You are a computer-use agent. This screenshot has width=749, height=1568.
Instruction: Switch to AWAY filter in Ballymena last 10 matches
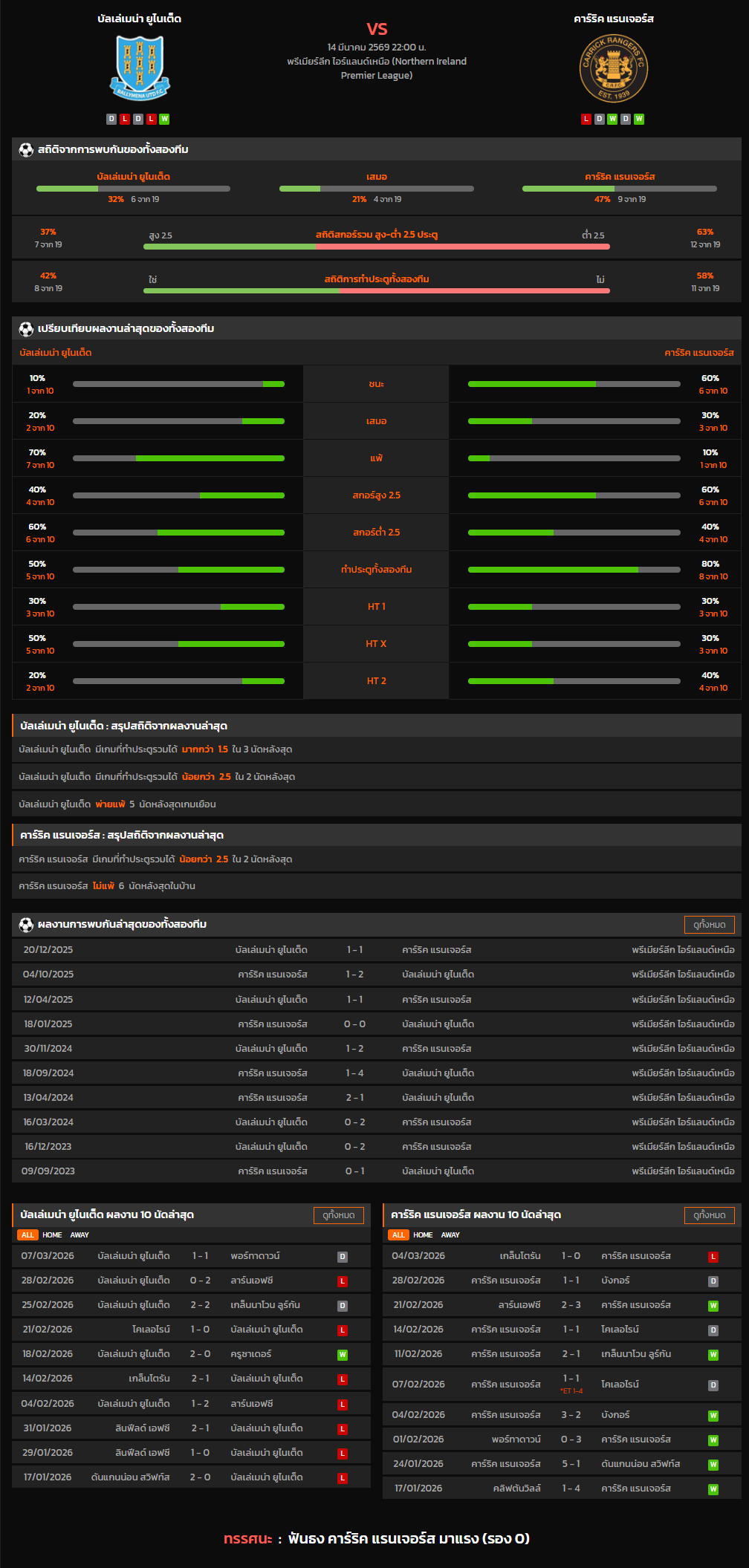pyautogui.click(x=80, y=1235)
